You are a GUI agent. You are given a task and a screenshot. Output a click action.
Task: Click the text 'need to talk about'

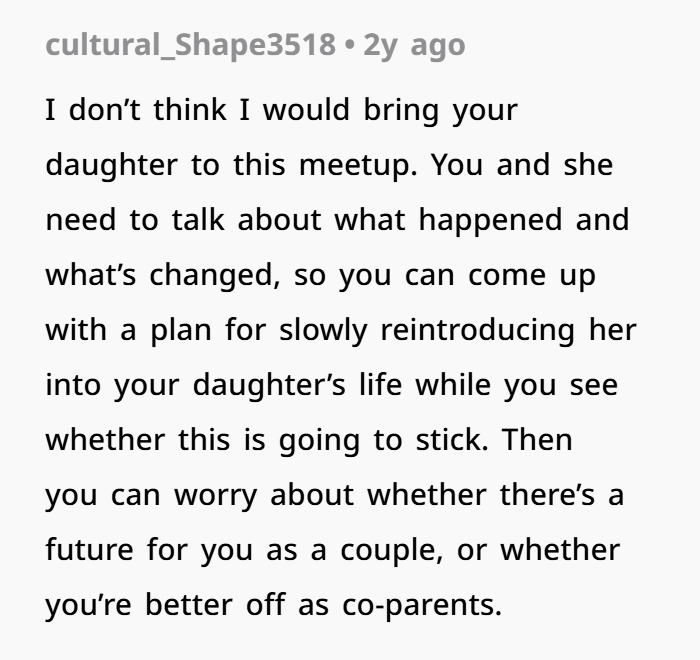pos(183,220)
